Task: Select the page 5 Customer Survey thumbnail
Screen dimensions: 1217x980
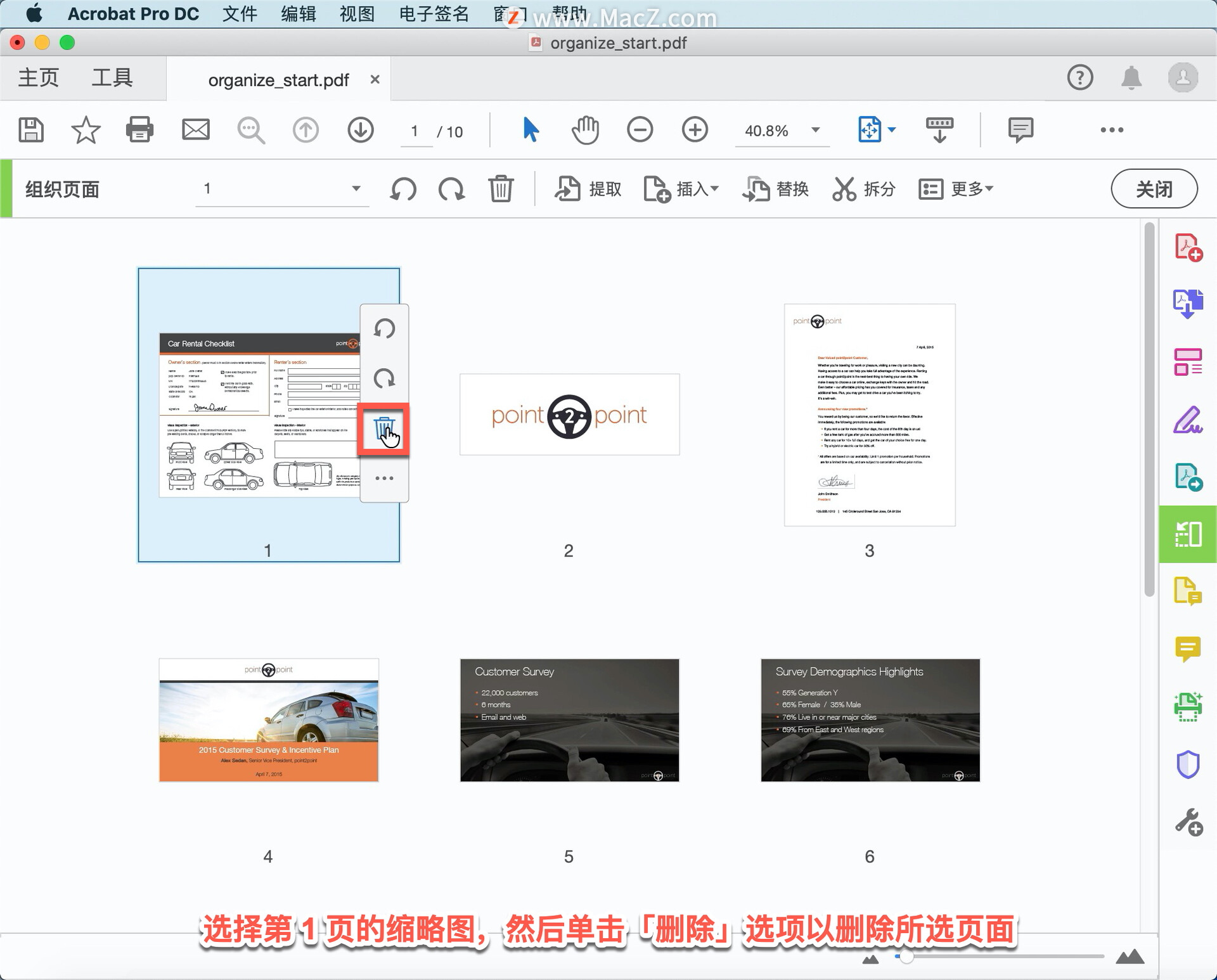Action: click(569, 719)
